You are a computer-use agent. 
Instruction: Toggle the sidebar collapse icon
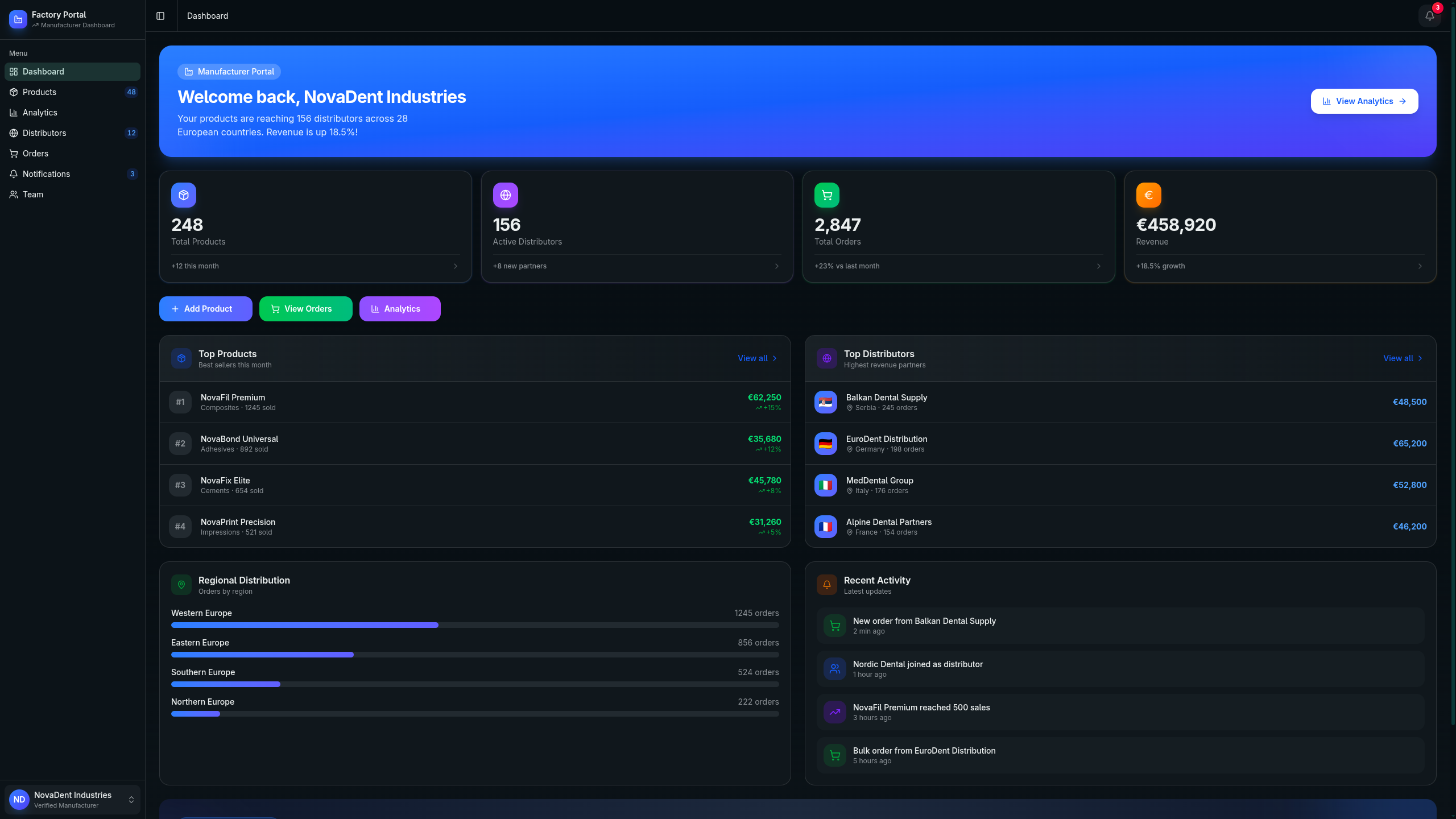[x=160, y=16]
